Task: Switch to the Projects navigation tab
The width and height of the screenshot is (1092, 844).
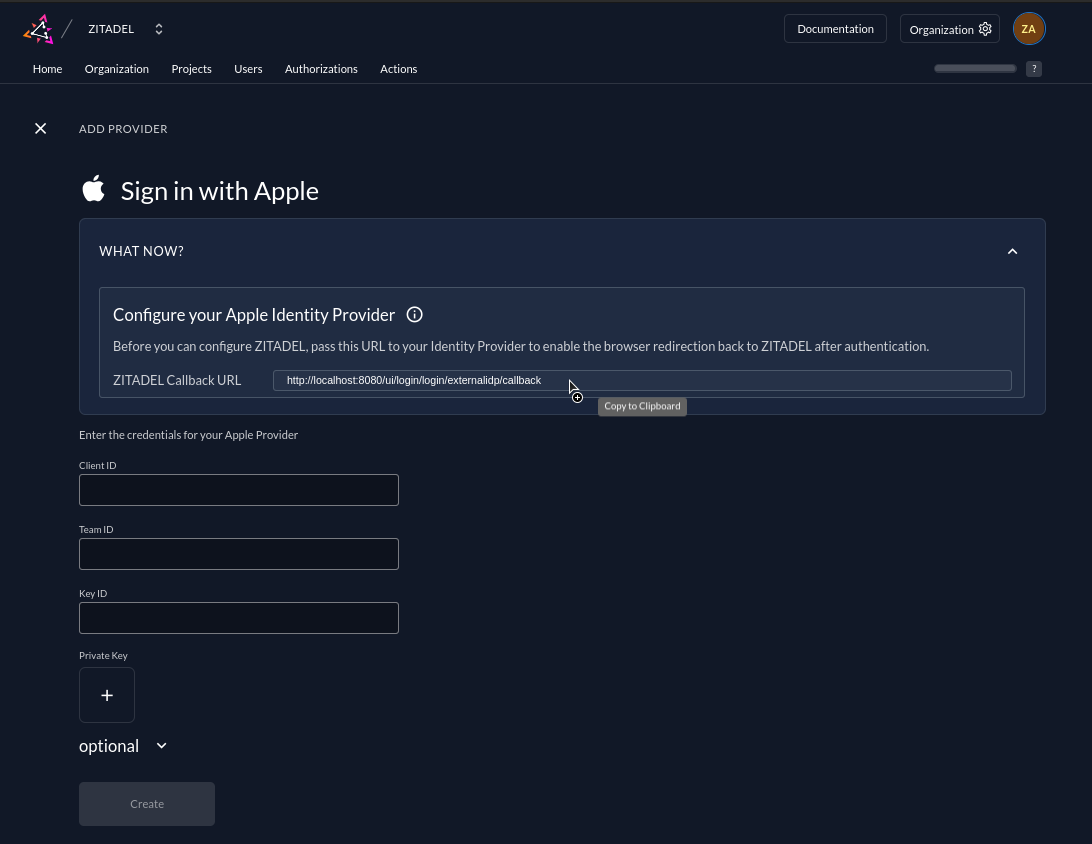Action: [x=191, y=68]
